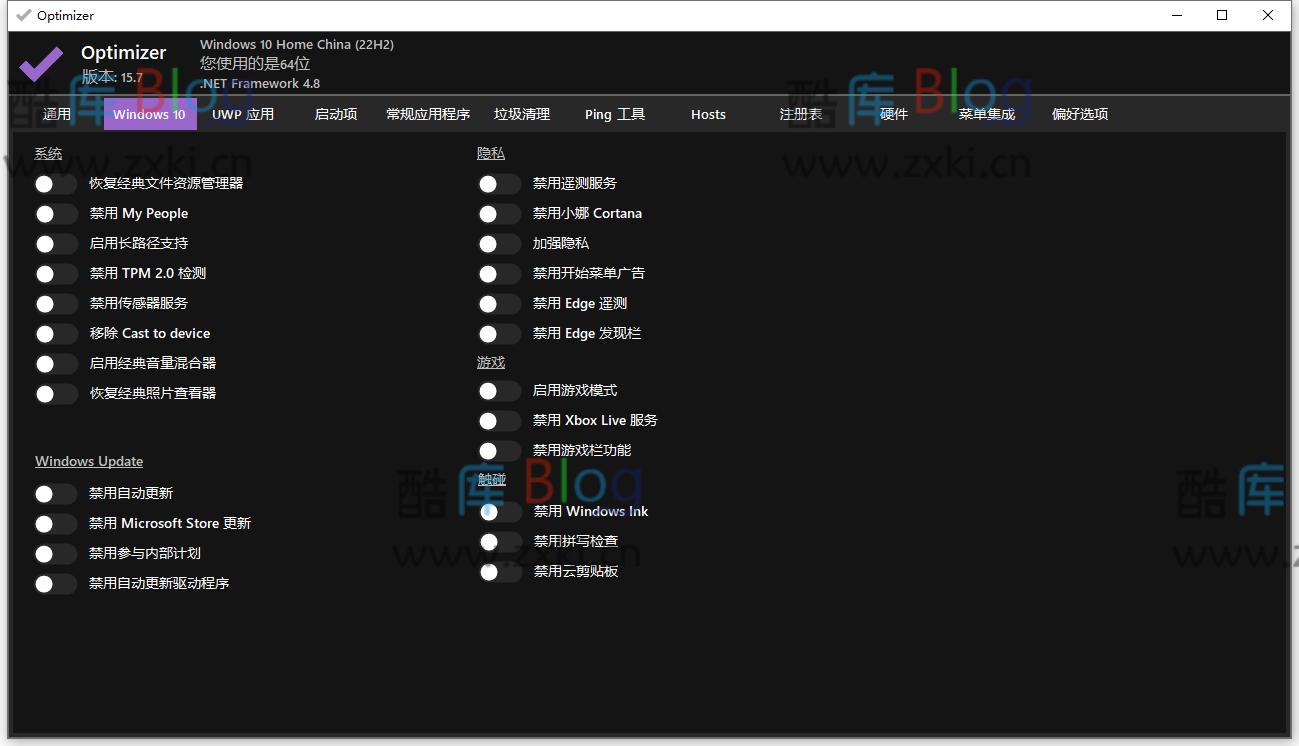This screenshot has width=1299, height=746.
Task: Switch to the 启动项 tab
Action: pos(335,114)
